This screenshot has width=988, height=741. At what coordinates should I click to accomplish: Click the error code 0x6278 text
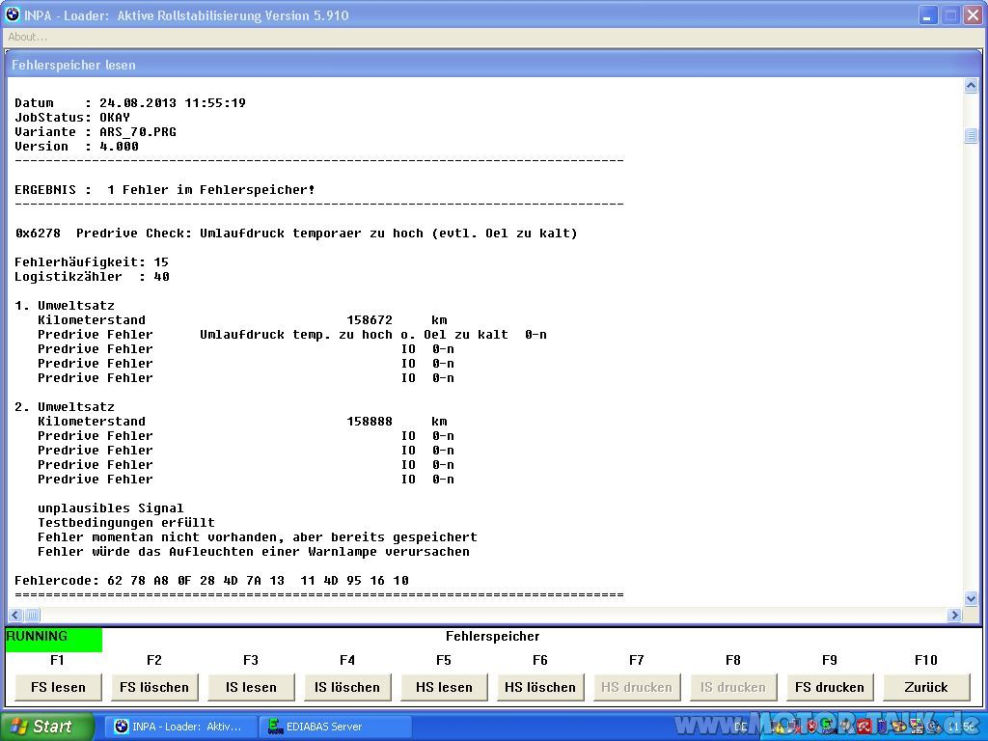pos(38,233)
